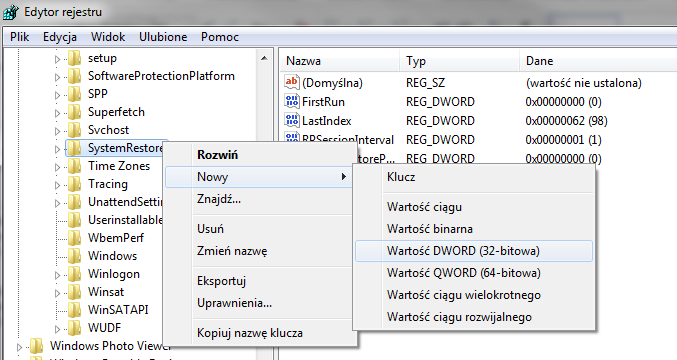Click the SystemRestore folder icon
This screenshot has width=677, height=360.
75,148
